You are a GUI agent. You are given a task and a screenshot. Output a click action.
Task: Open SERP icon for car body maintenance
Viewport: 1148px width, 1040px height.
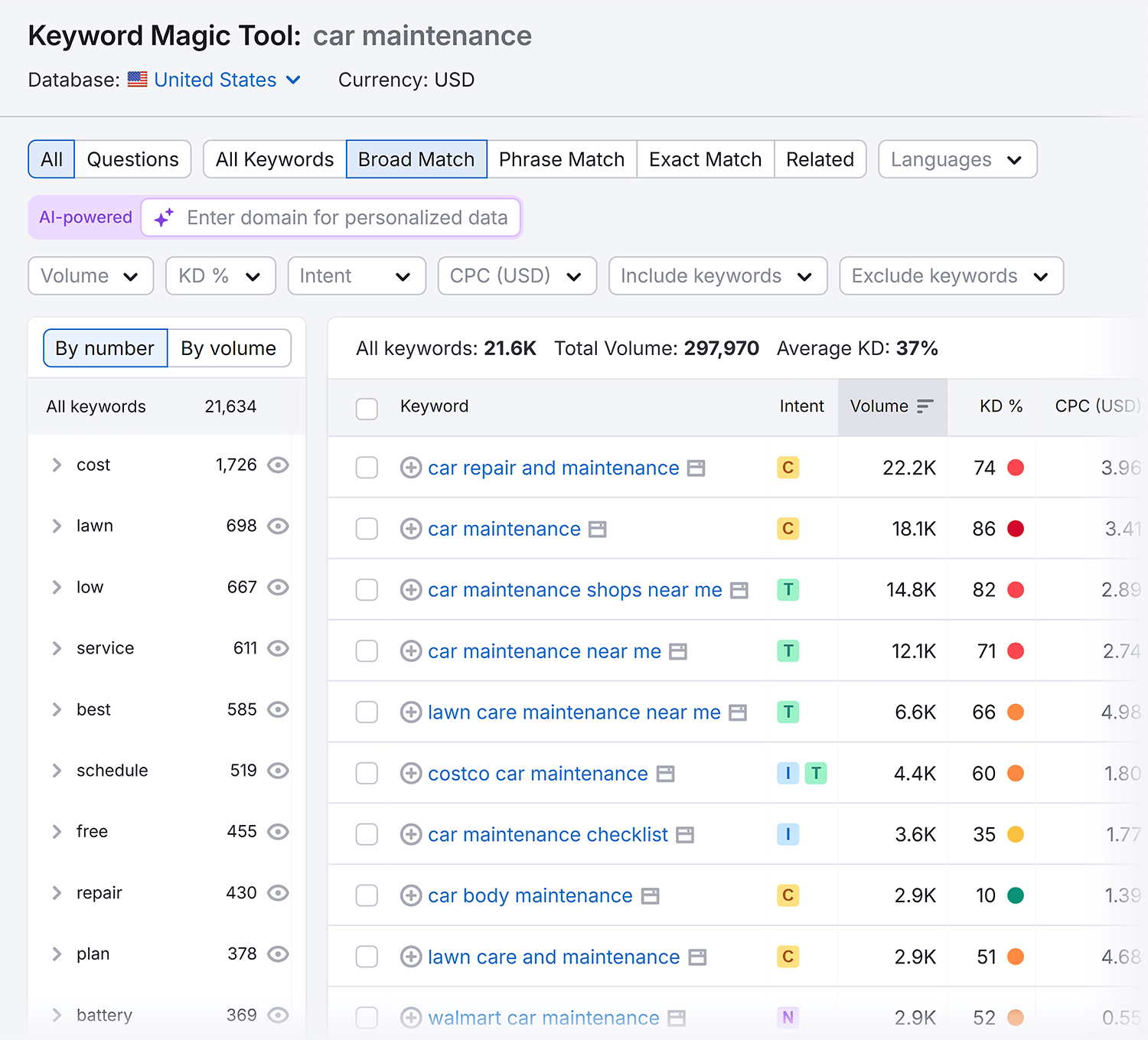click(651, 896)
